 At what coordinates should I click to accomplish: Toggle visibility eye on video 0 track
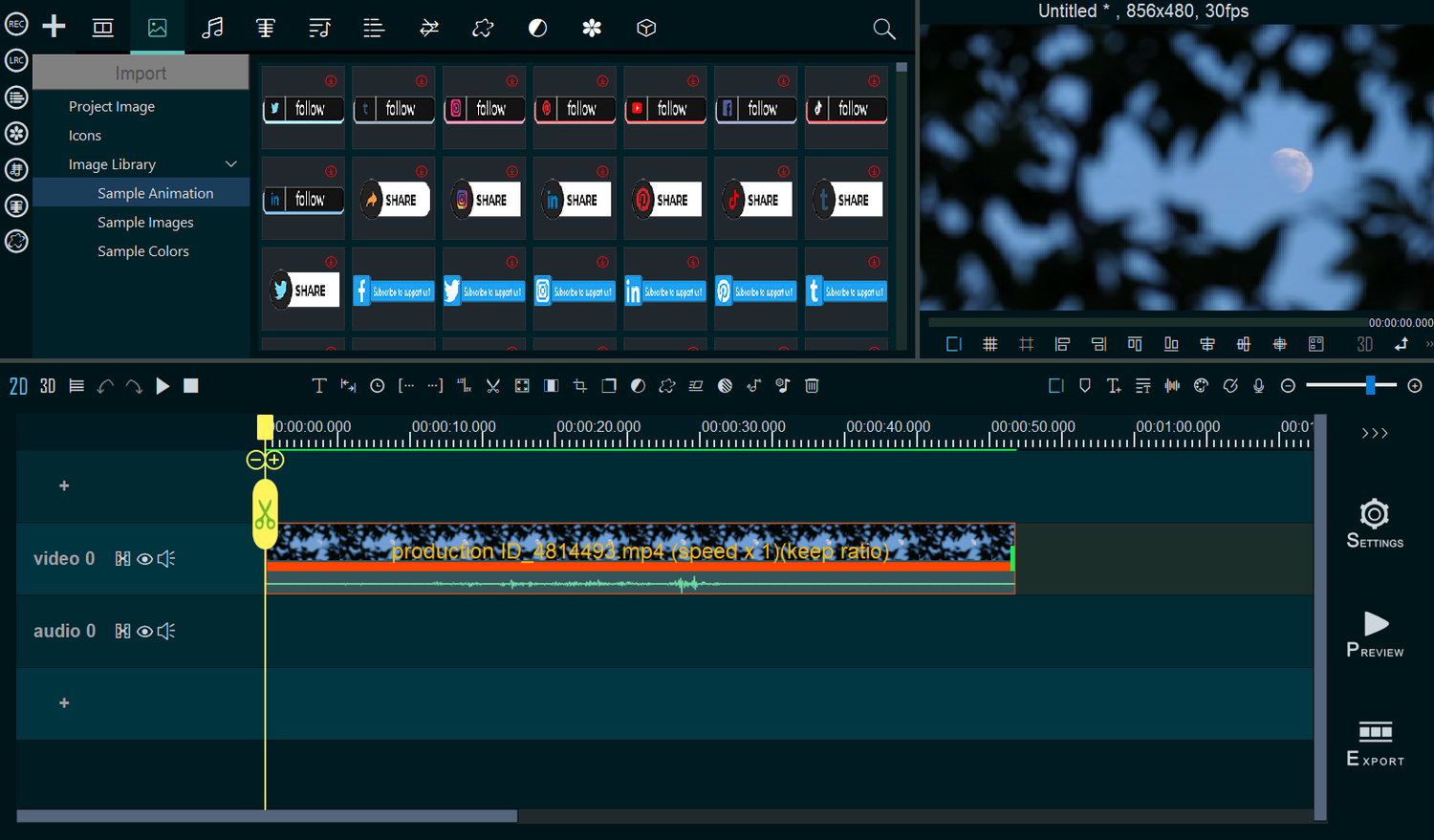point(144,559)
